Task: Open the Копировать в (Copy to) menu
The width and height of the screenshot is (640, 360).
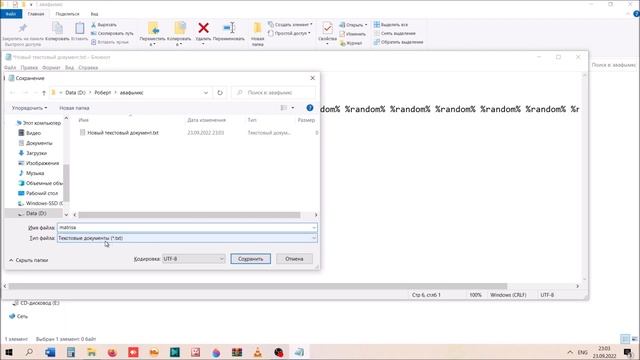Action: click(179, 34)
